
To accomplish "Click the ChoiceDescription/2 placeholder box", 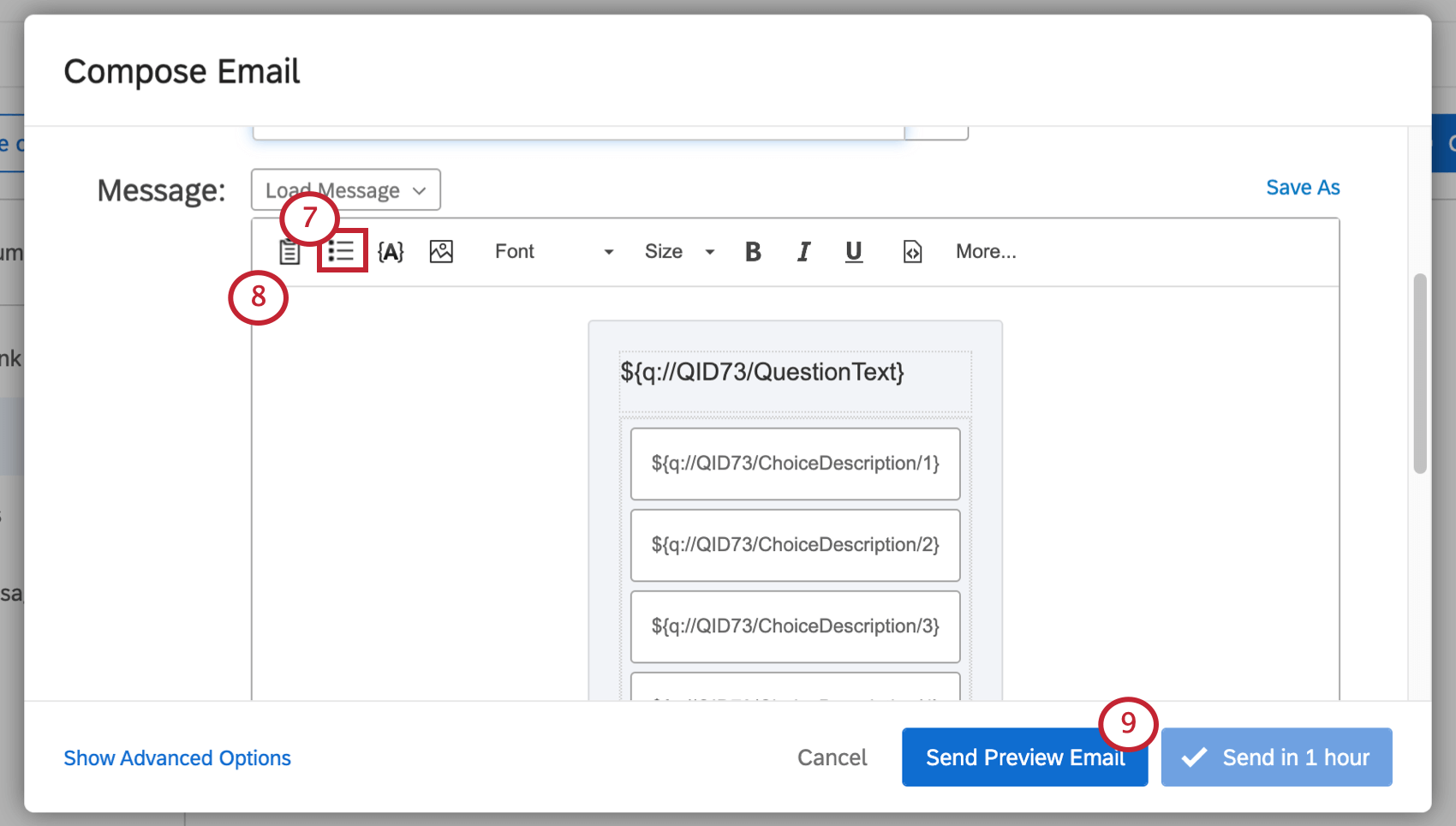I will (795, 545).
